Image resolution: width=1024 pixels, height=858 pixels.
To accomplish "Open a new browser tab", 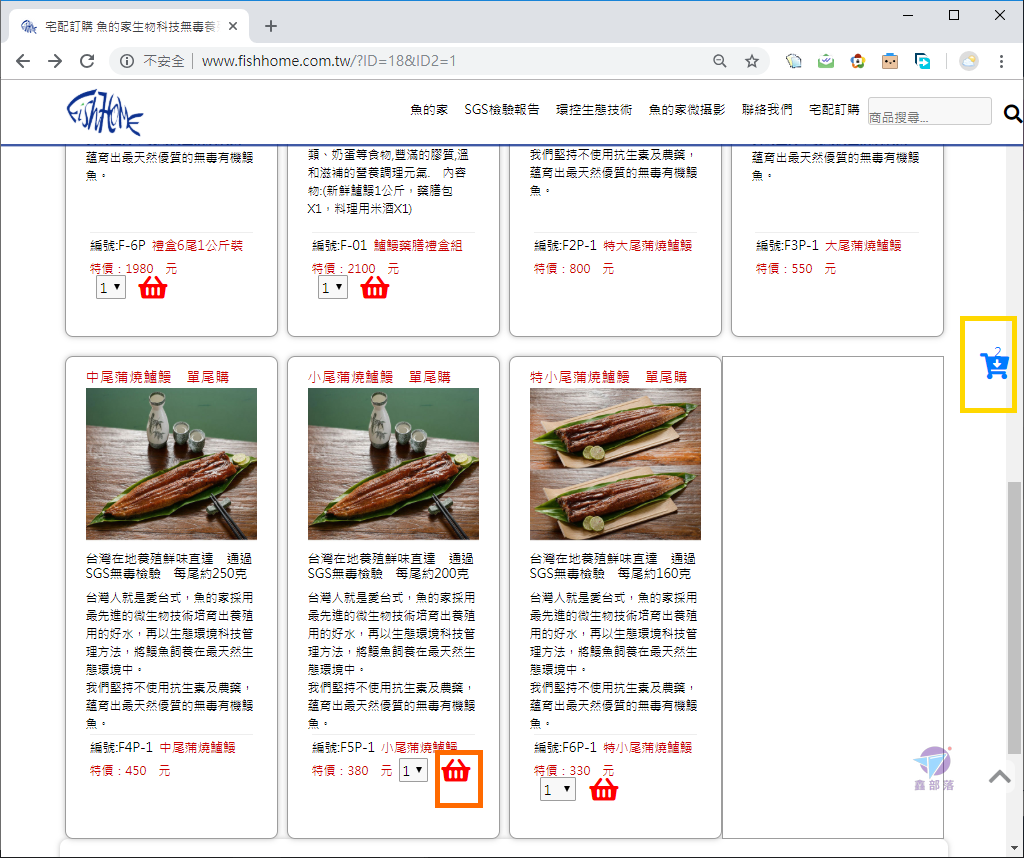I will tap(271, 26).
